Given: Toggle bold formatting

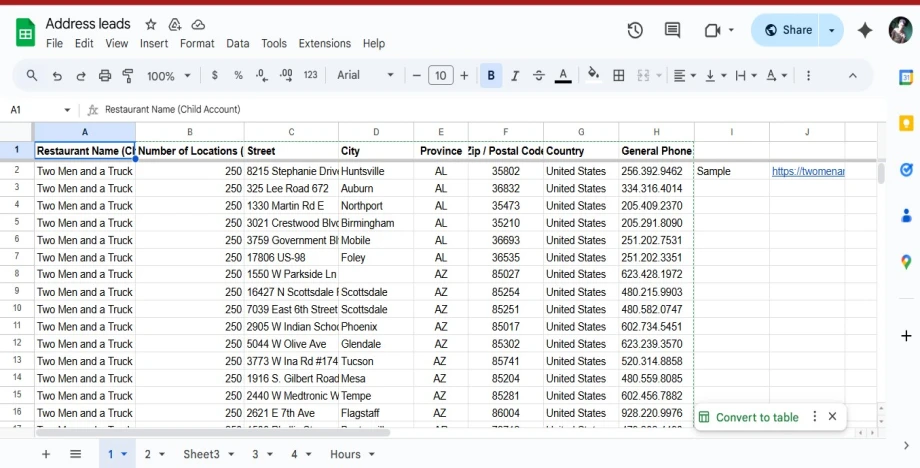Looking at the screenshot, I should (x=491, y=75).
